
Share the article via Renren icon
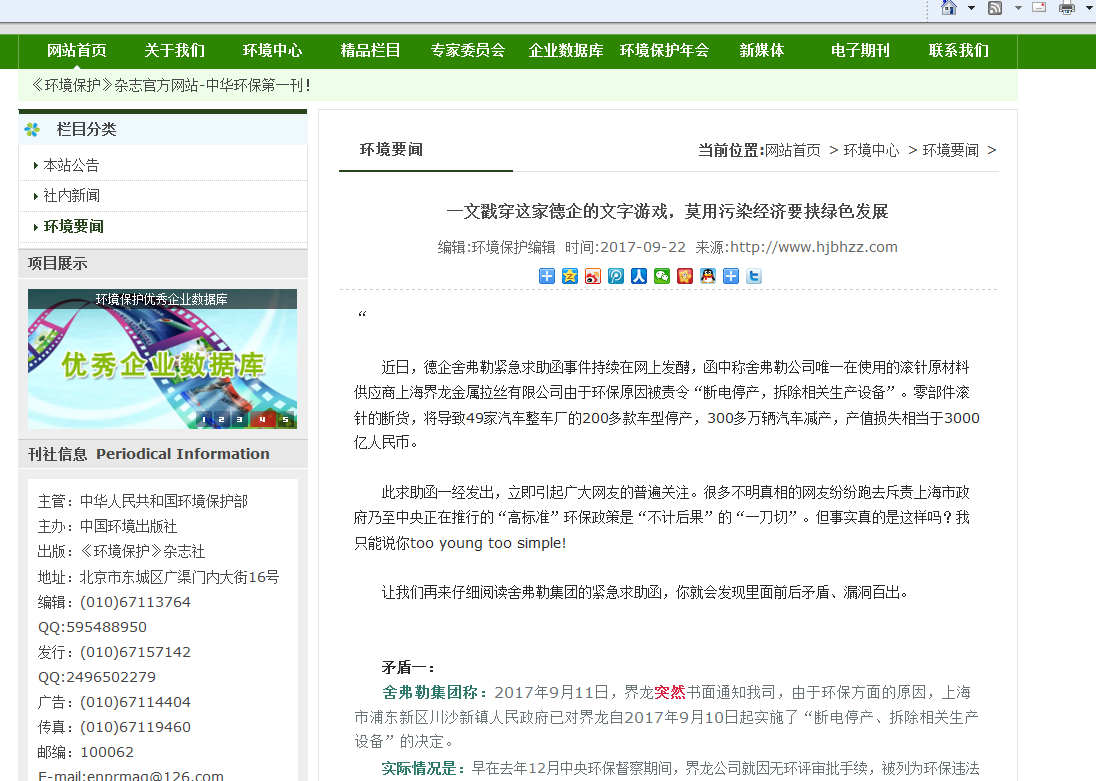[x=639, y=276]
